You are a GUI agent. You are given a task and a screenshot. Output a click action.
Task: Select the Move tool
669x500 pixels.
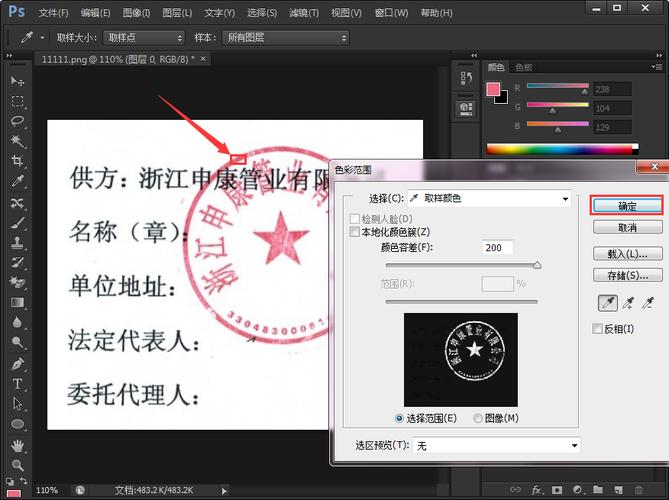click(17, 81)
